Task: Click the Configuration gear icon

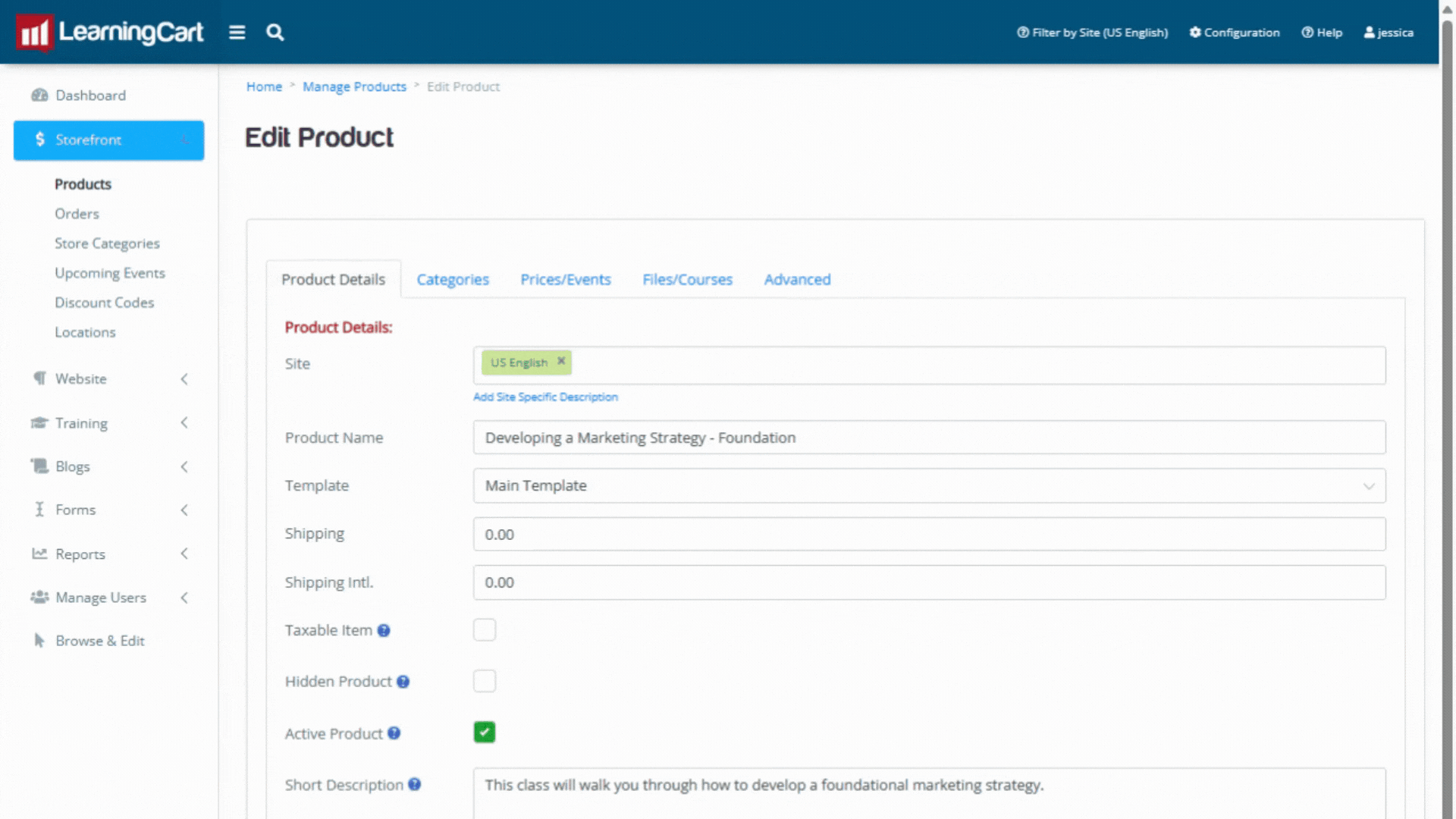Action: [x=1195, y=33]
